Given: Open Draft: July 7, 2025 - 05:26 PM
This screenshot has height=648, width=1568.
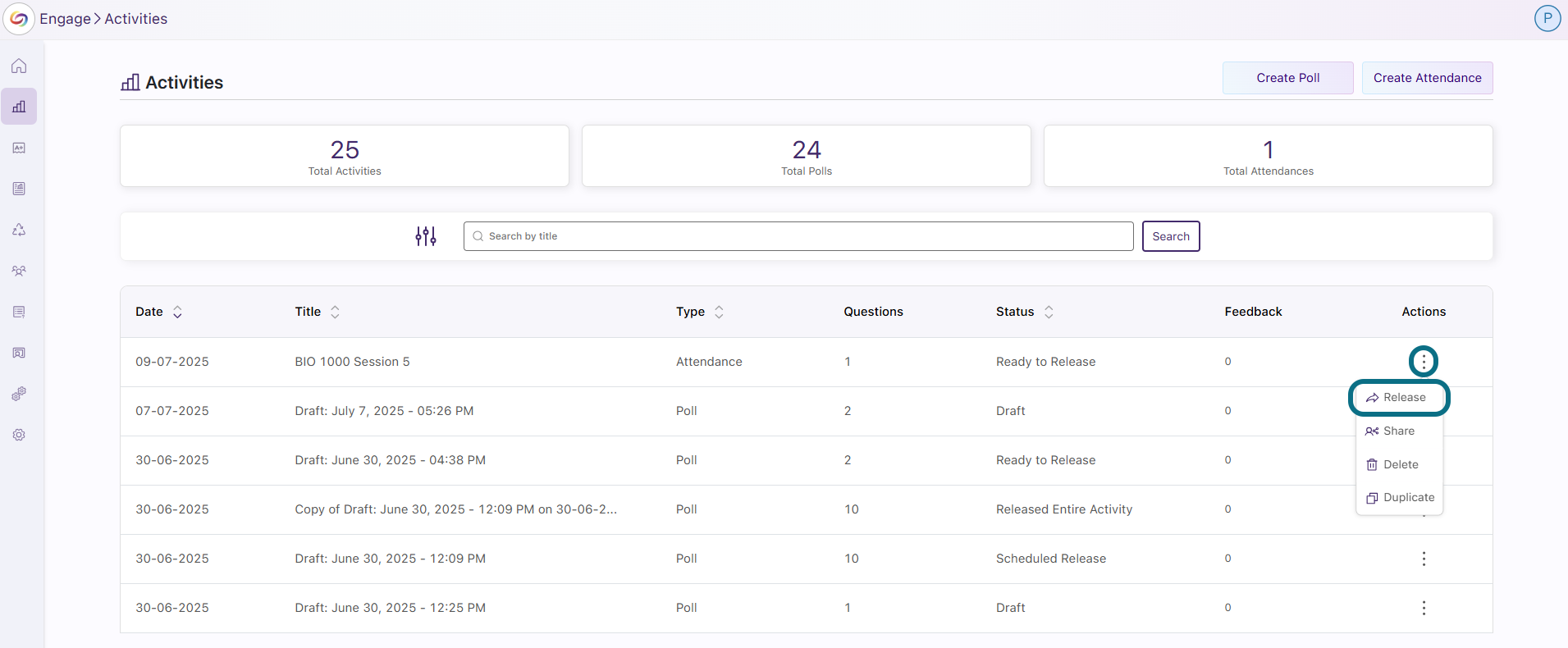Looking at the screenshot, I should click(384, 411).
